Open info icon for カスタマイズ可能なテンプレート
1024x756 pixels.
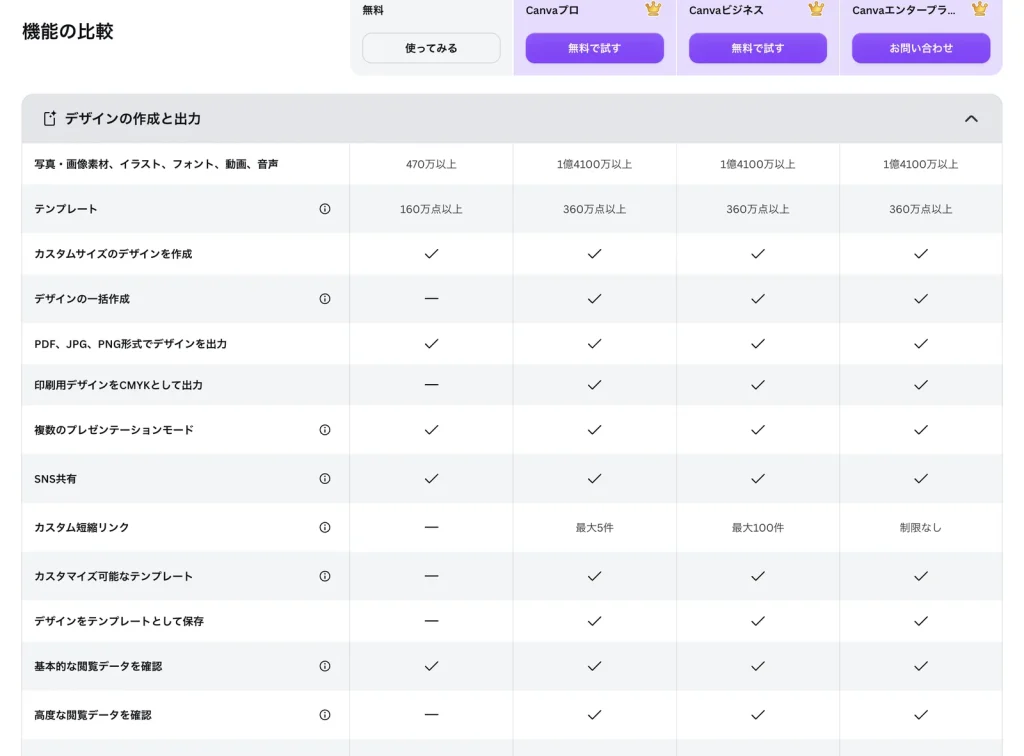click(x=325, y=576)
